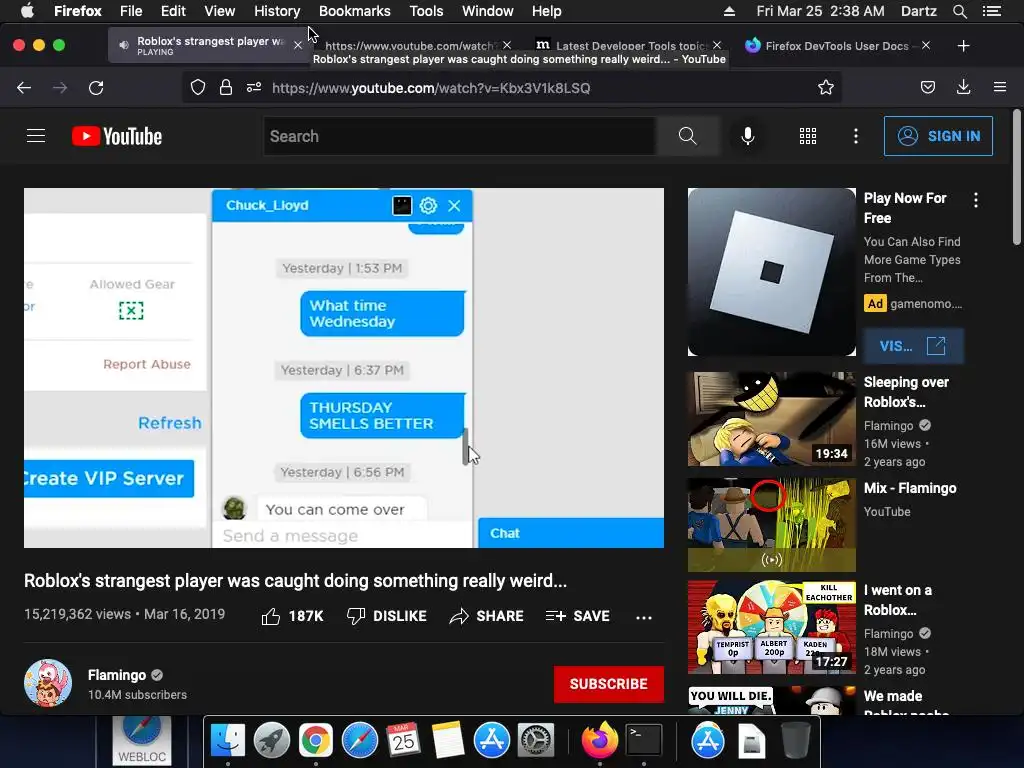Image resolution: width=1024 pixels, height=768 pixels.
Task: Open the tracking protection shield icon
Action: pos(198,88)
